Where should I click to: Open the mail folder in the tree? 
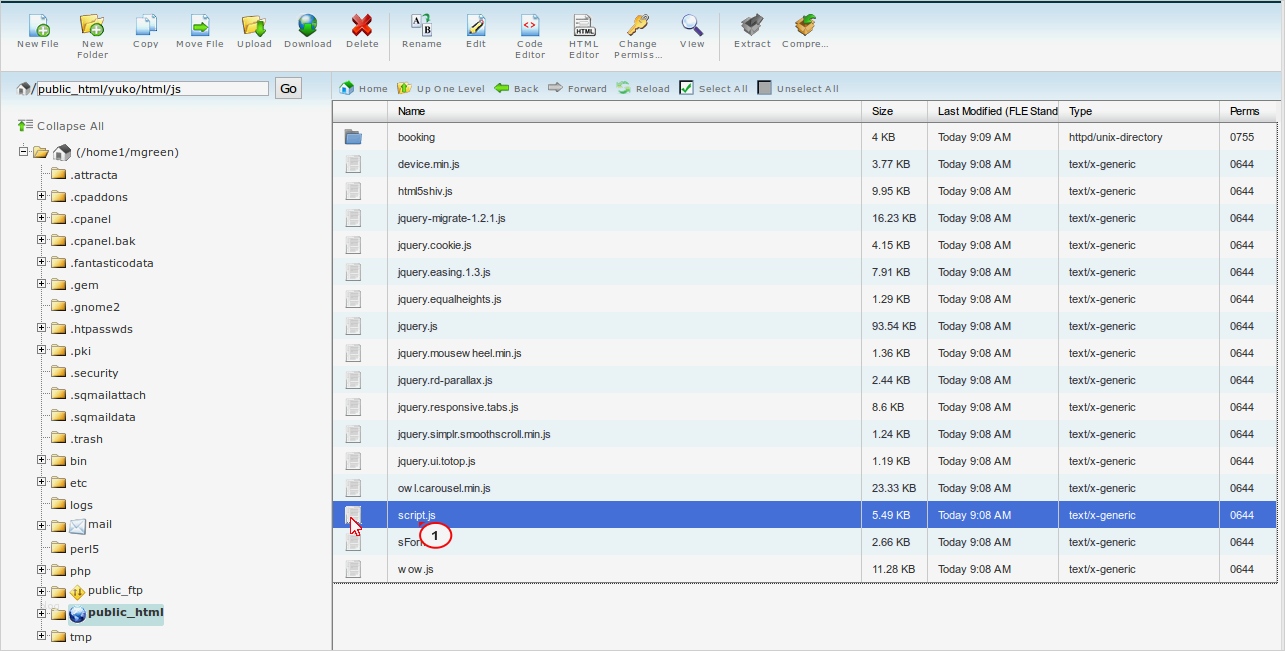click(x=100, y=525)
